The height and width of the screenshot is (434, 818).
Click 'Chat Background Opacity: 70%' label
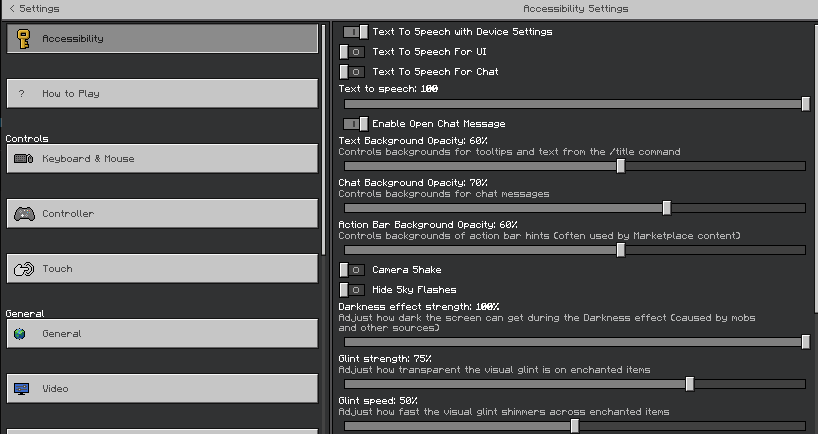point(413,183)
